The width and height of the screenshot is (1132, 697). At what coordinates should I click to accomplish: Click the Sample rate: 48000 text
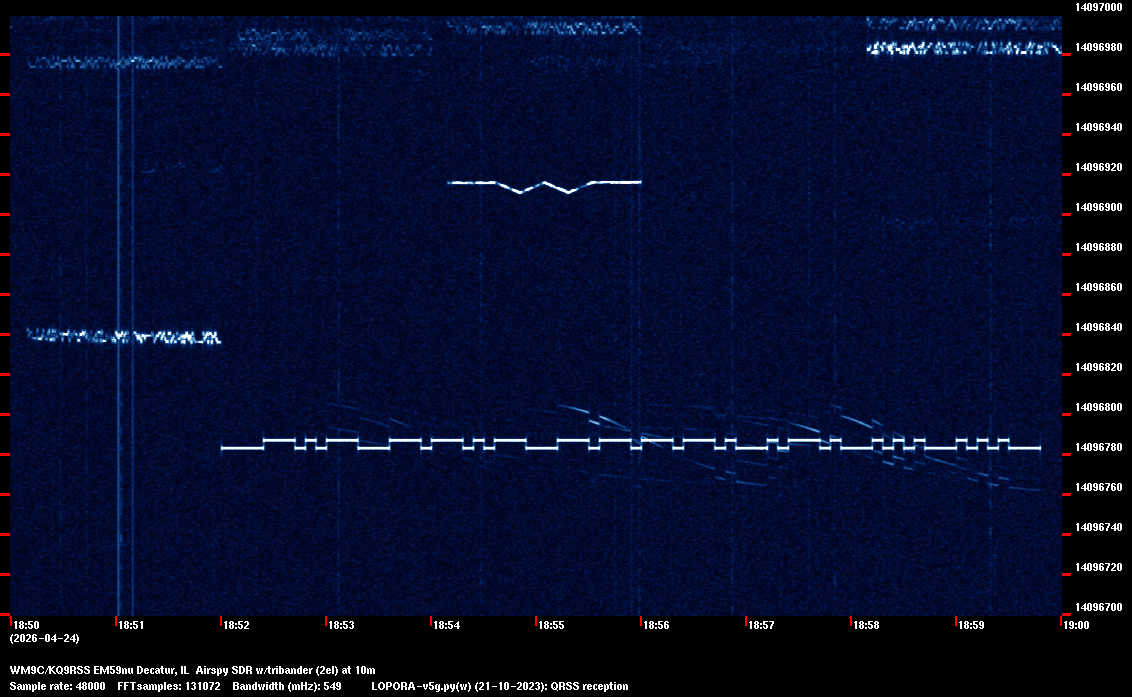coord(55,686)
